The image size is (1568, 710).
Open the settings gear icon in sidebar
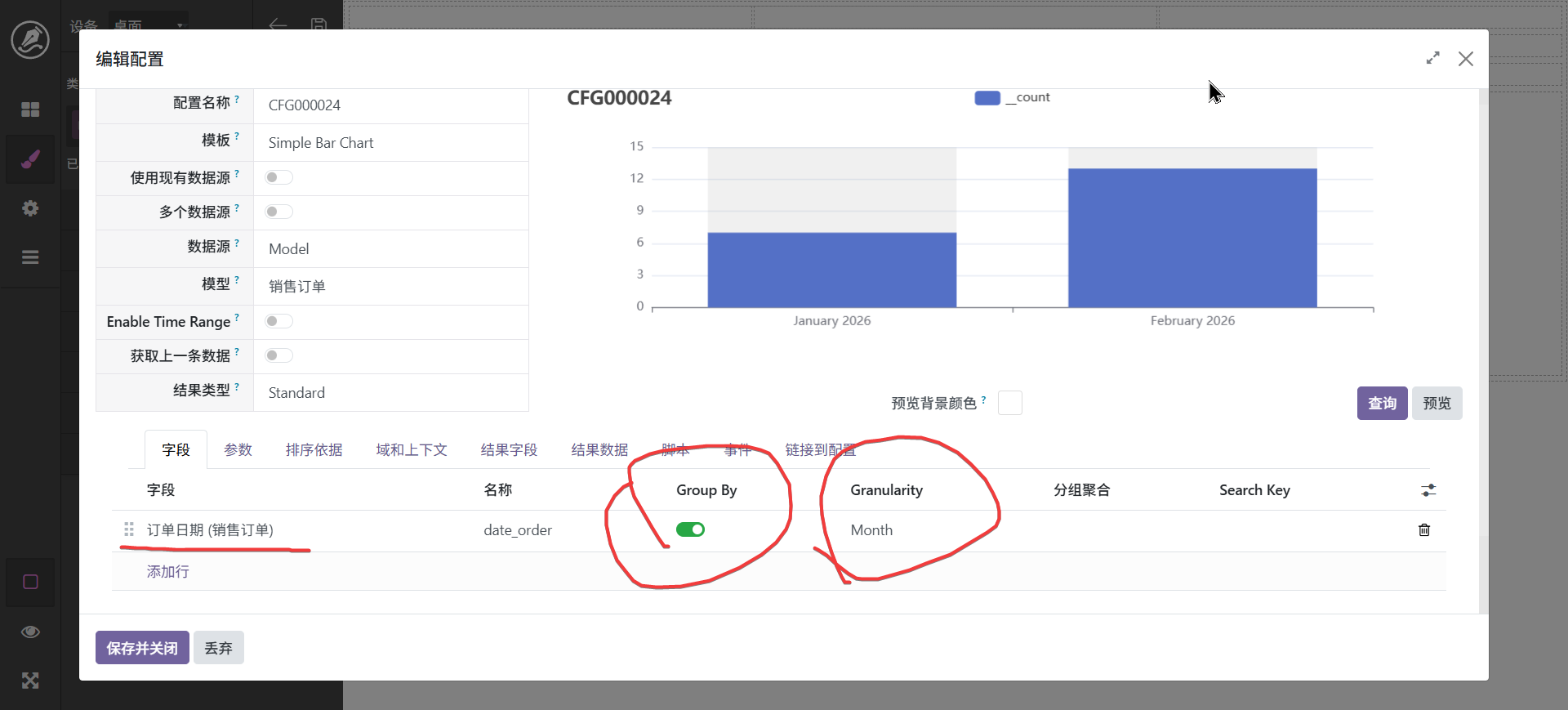click(x=30, y=208)
